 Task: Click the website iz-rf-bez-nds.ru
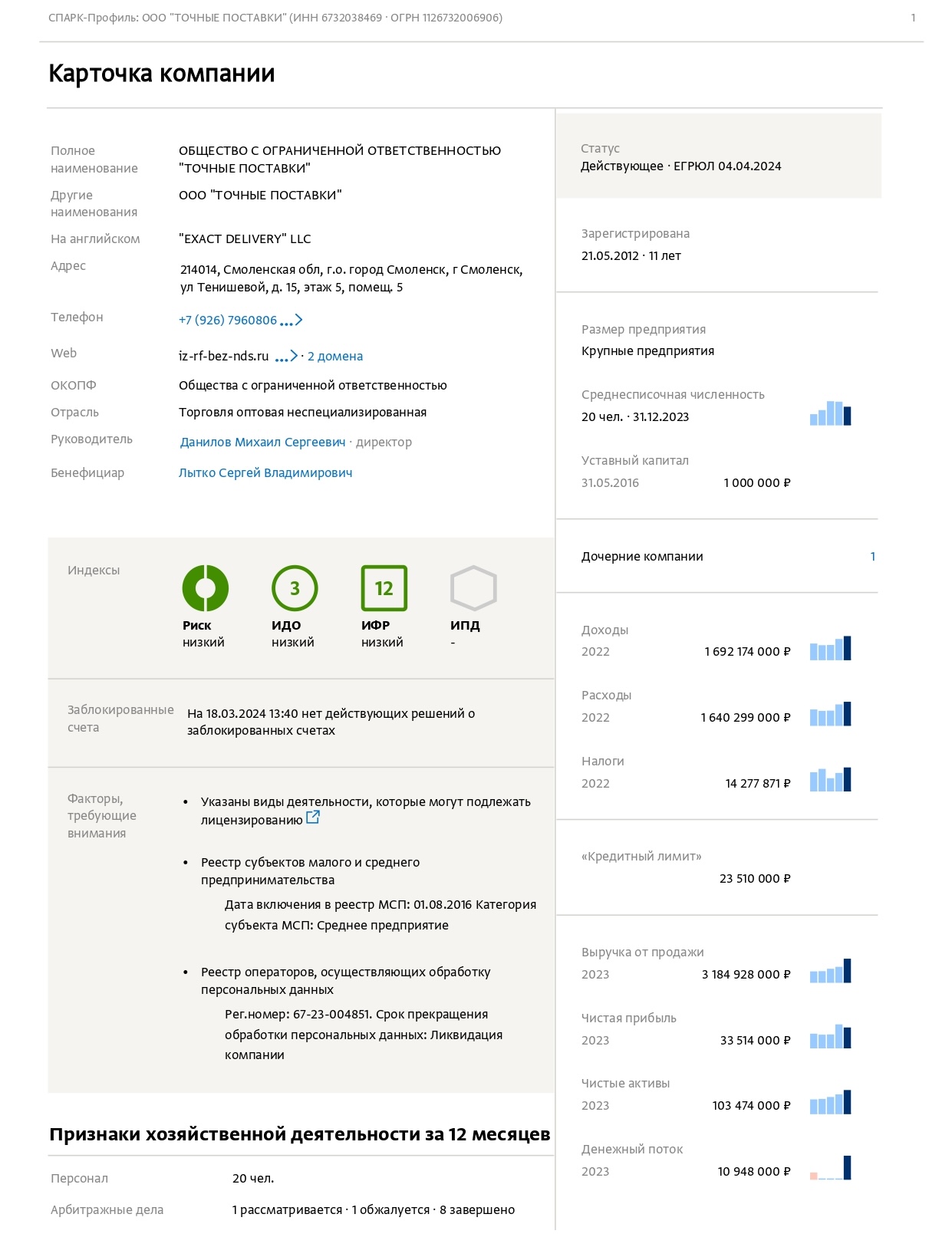click(224, 357)
